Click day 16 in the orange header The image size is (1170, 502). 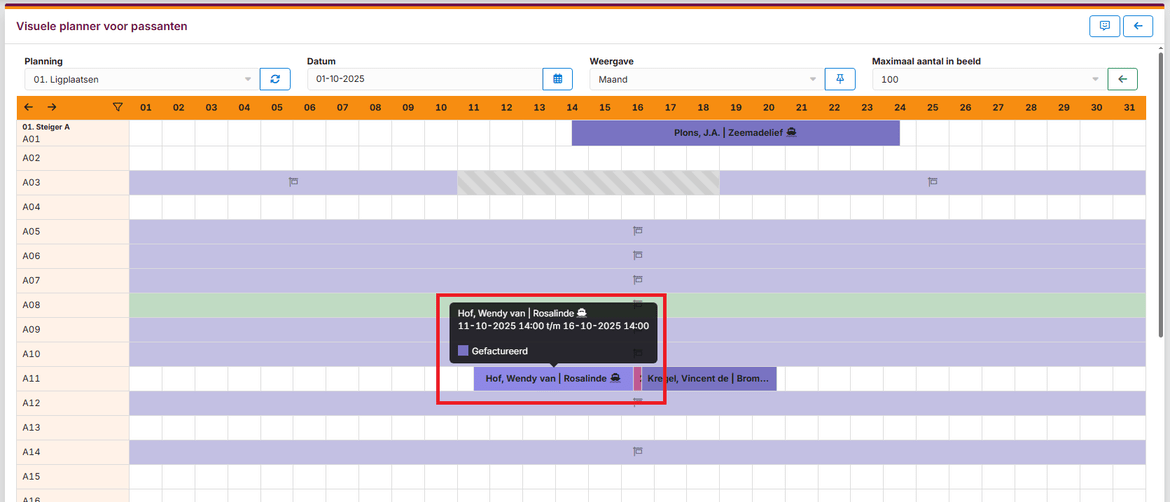click(x=638, y=107)
